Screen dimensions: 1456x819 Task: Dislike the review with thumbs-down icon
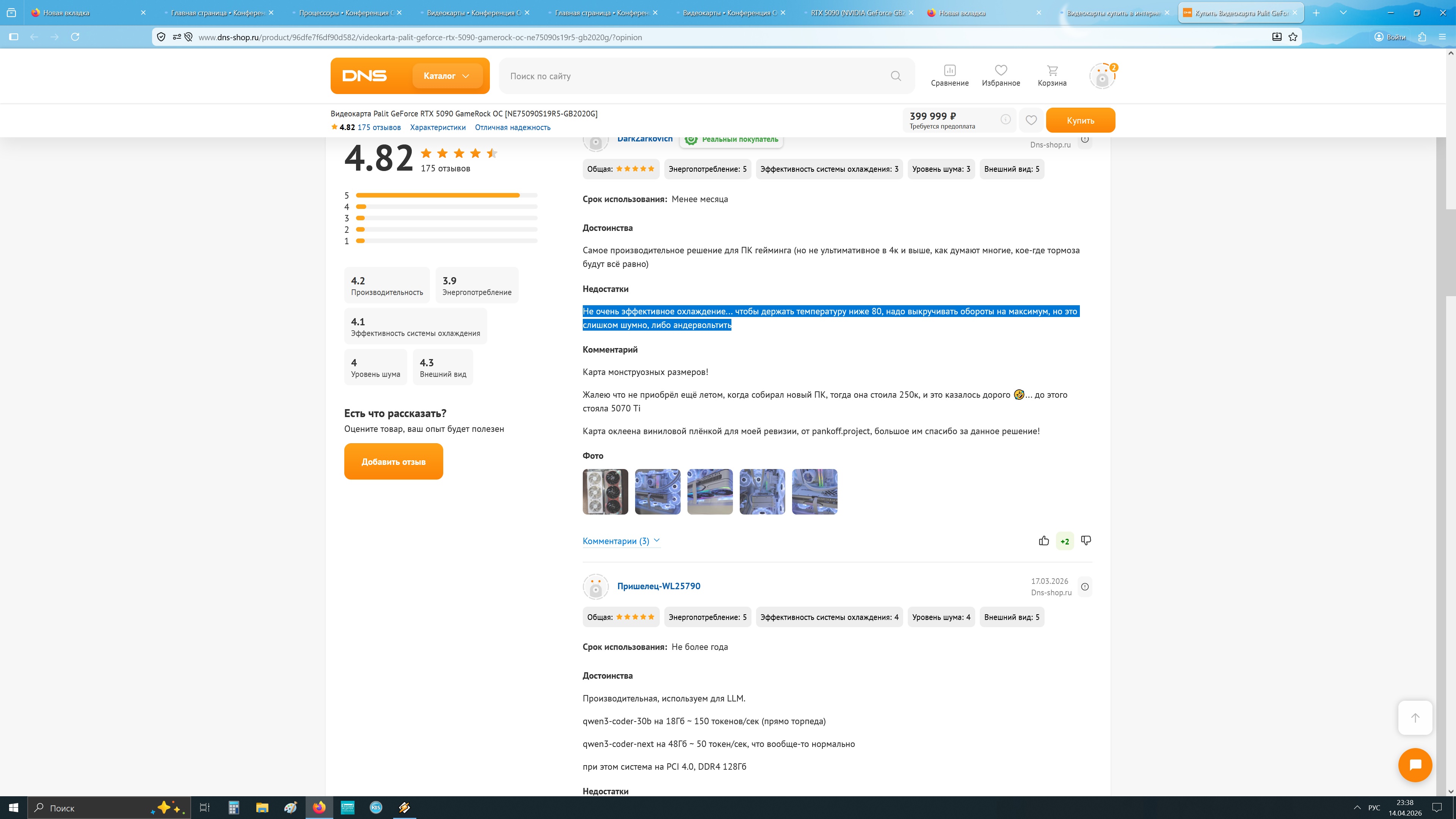tap(1086, 541)
